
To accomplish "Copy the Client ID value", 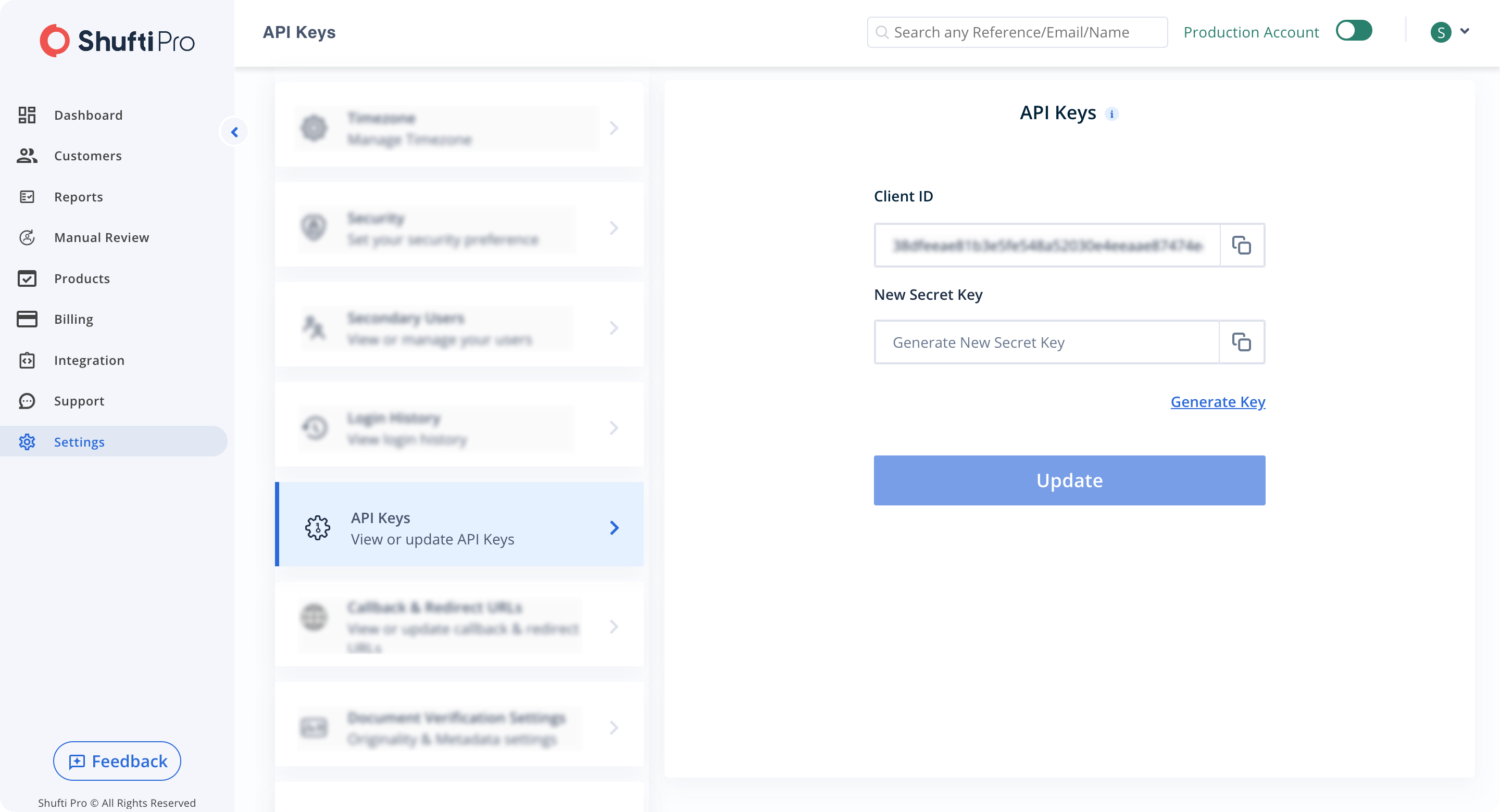I will tap(1242, 245).
